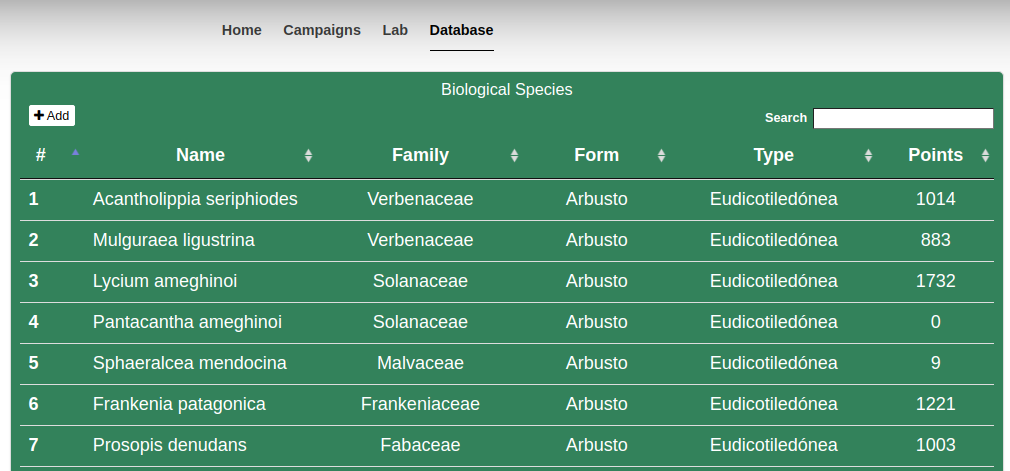Click Frankenia patagonica in the table
The width and height of the screenshot is (1010, 471).
179,404
